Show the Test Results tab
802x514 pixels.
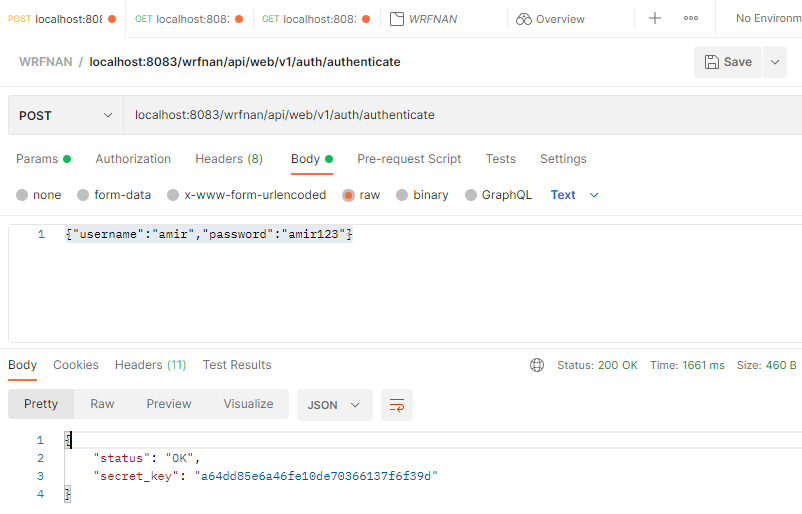237,365
